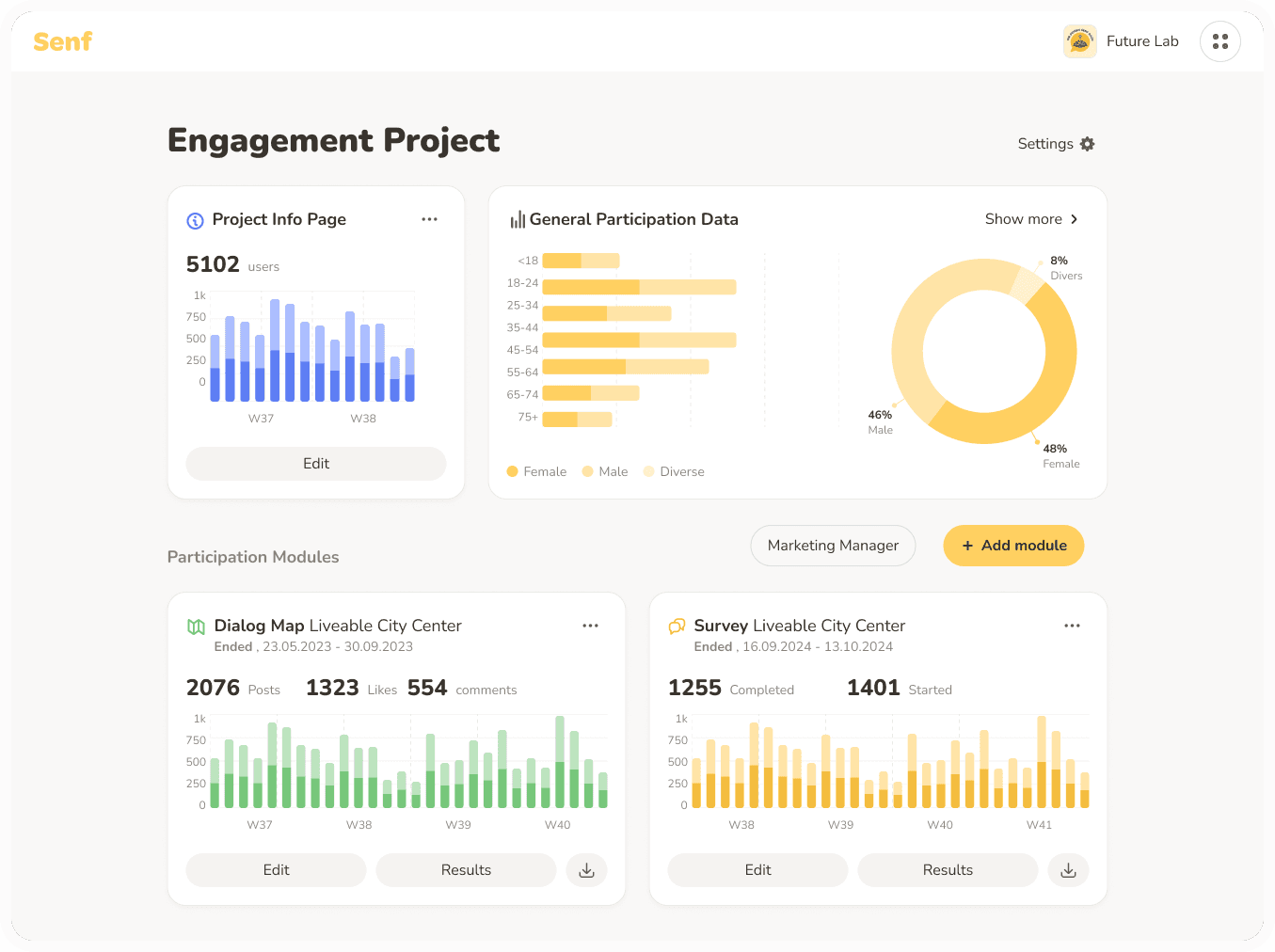This screenshot has width=1275, height=952.
Task: View Results for the Survey module
Action: coord(947,870)
